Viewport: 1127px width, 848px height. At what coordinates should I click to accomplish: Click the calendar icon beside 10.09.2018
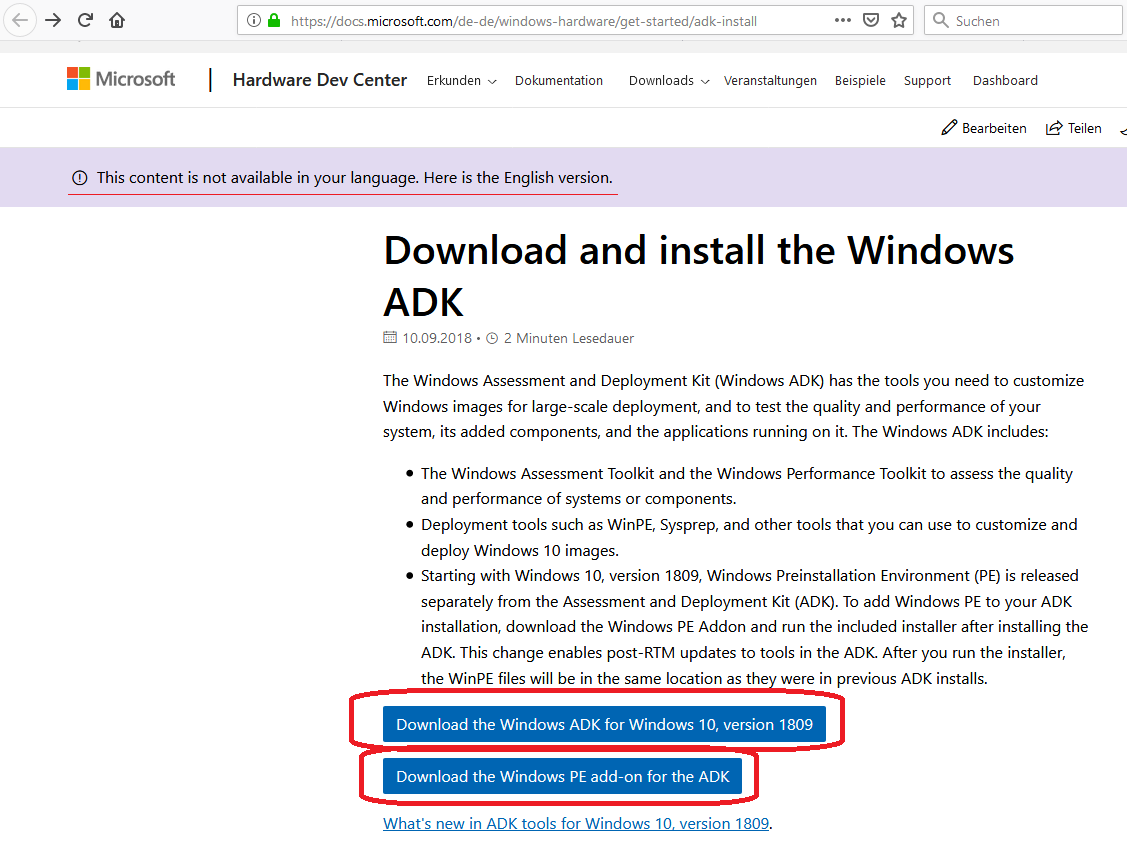[390, 337]
